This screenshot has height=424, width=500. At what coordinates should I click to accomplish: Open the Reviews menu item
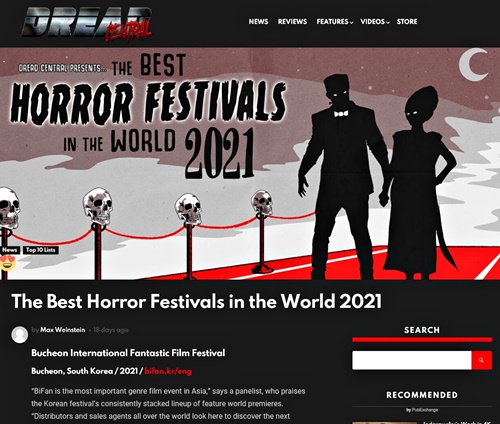tap(292, 22)
